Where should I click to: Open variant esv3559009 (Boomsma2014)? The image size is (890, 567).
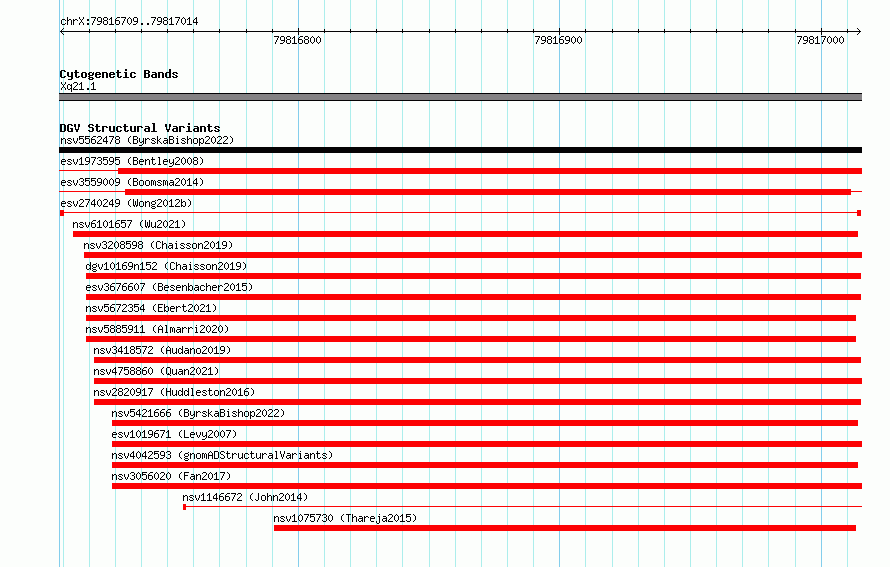(132, 182)
